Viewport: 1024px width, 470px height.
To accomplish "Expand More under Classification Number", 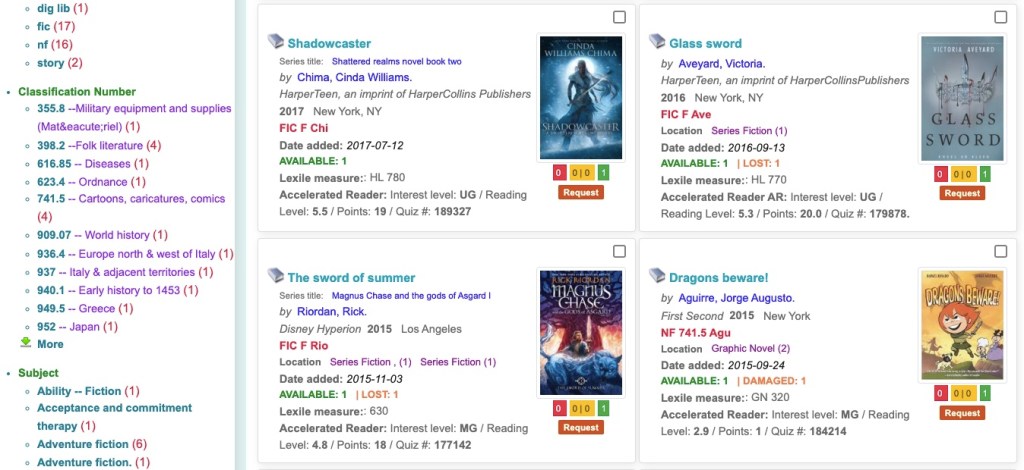I will [x=50, y=344].
